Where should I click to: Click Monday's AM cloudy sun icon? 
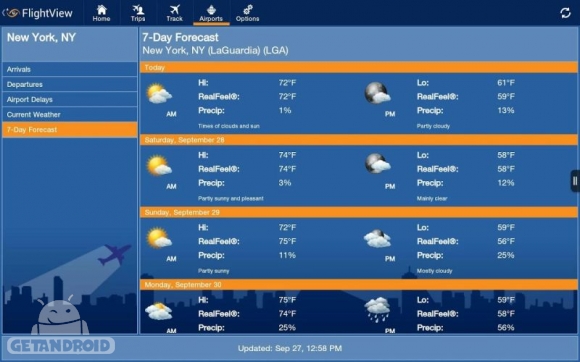point(159,311)
